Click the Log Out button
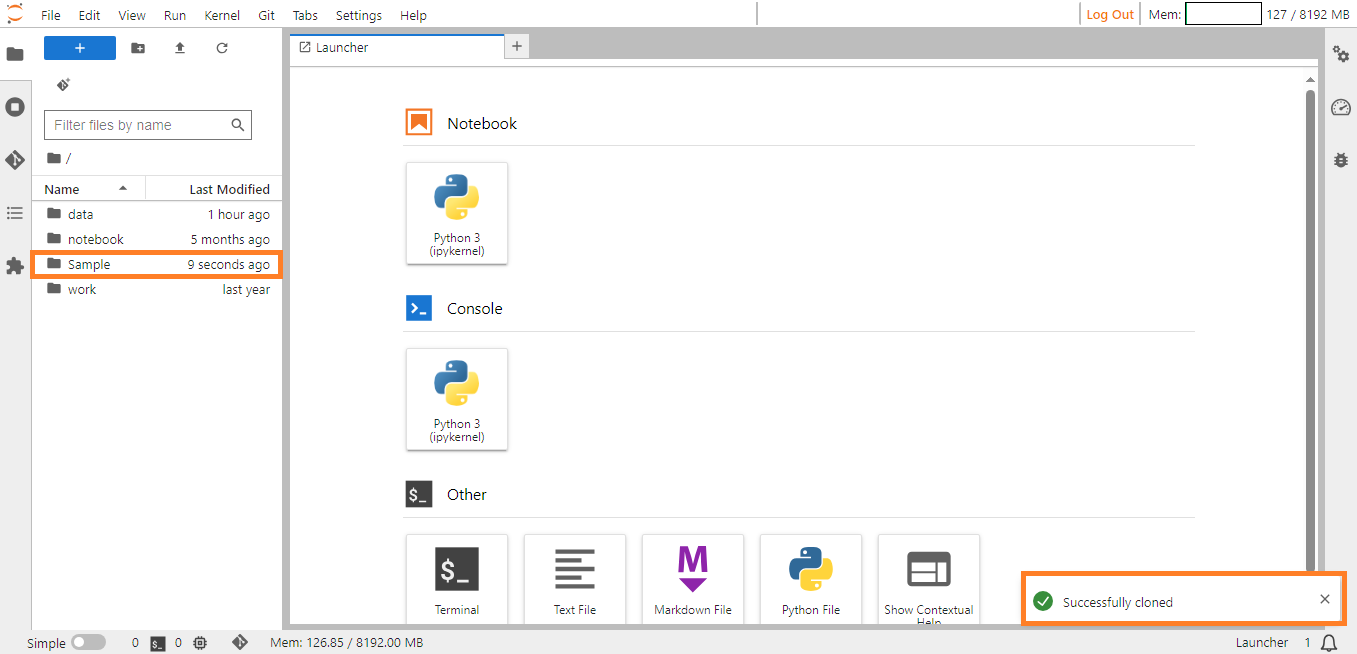Image resolution: width=1357 pixels, height=654 pixels. pos(1110,14)
